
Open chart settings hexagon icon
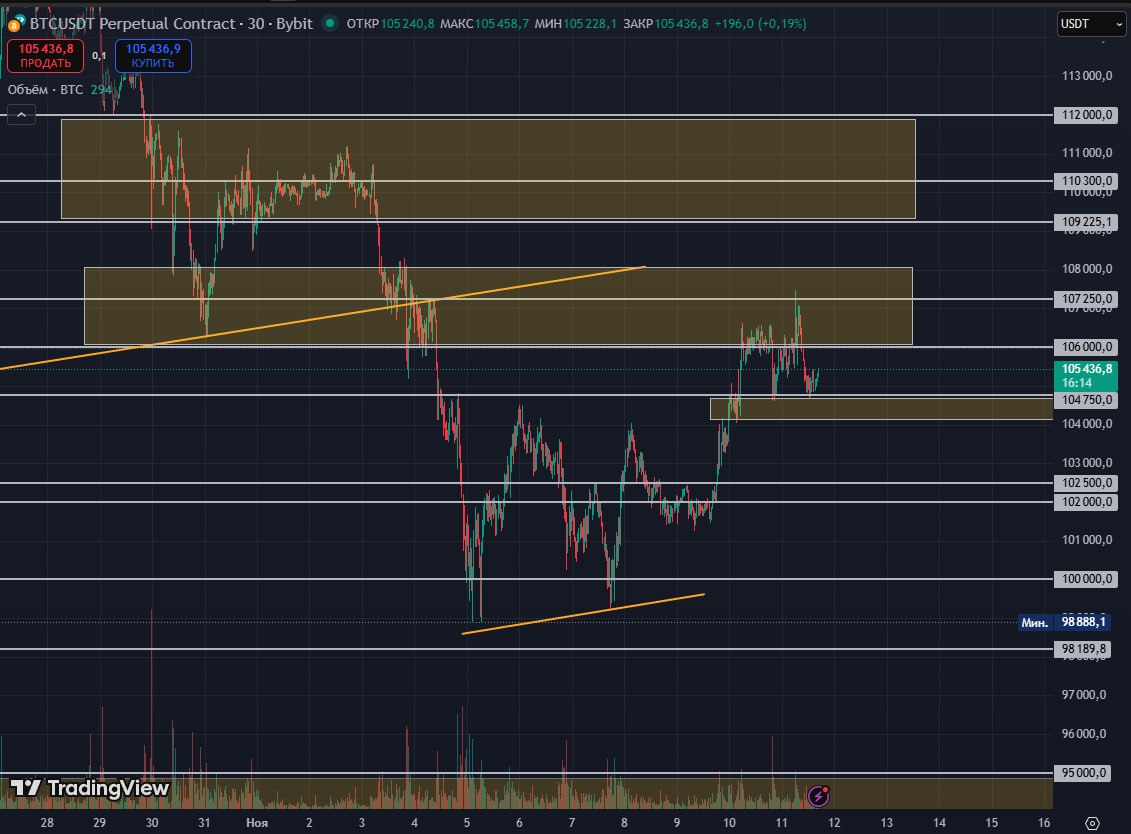(1092, 822)
